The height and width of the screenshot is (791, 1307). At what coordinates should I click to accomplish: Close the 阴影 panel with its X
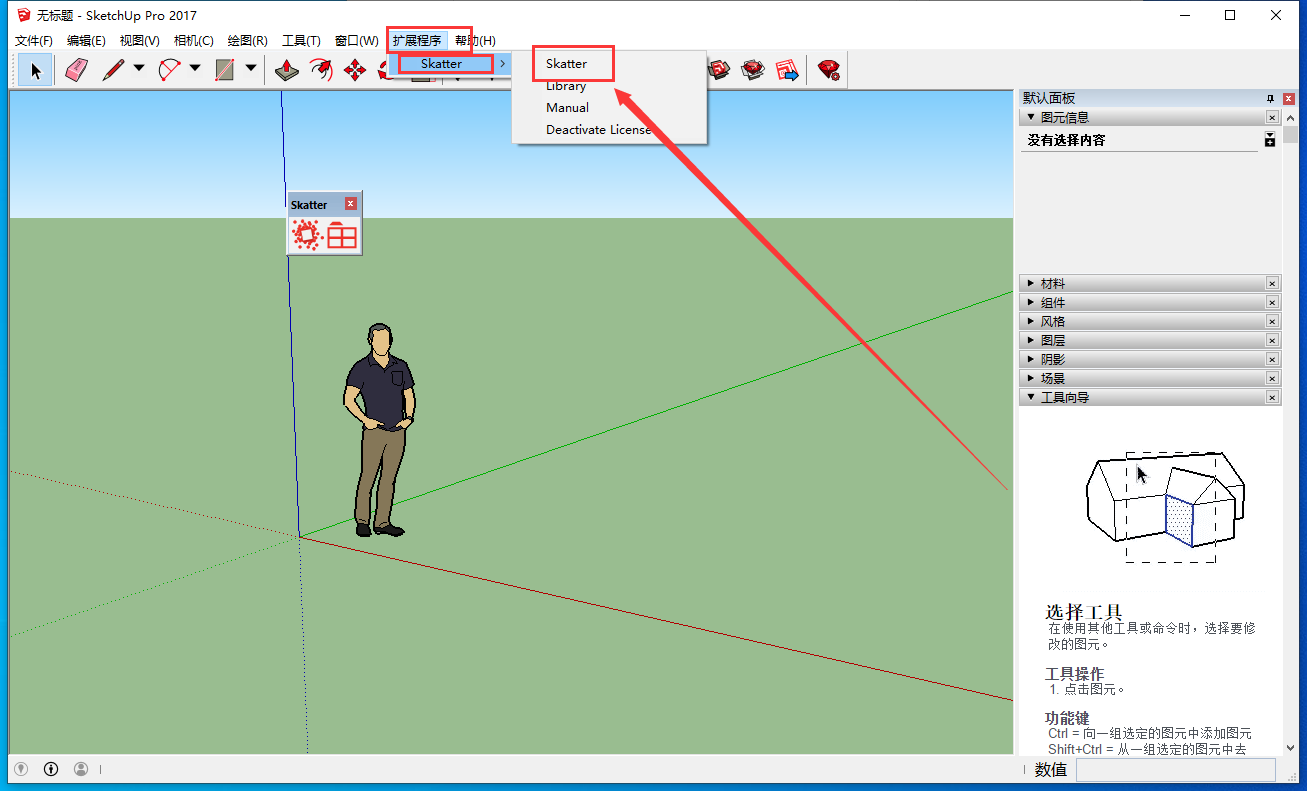click(1272, 359)
